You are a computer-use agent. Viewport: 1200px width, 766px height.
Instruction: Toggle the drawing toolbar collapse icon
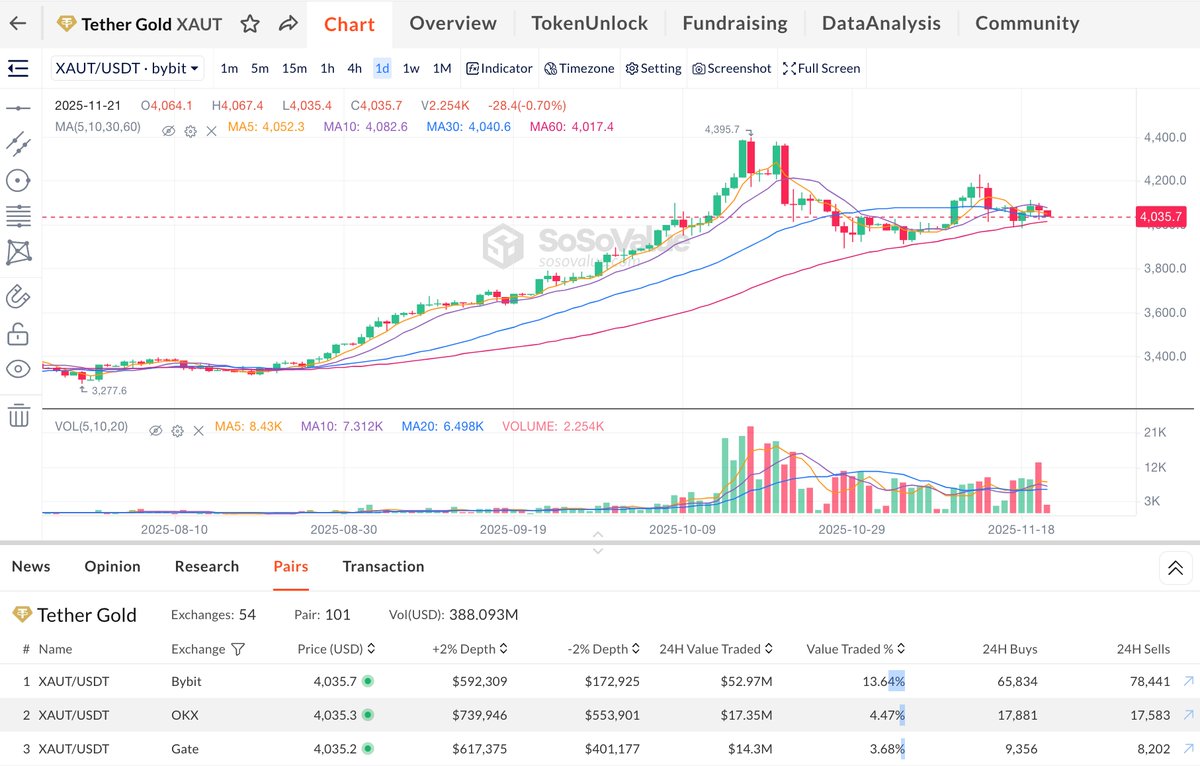pyautogui.click(x=18, y=68)
